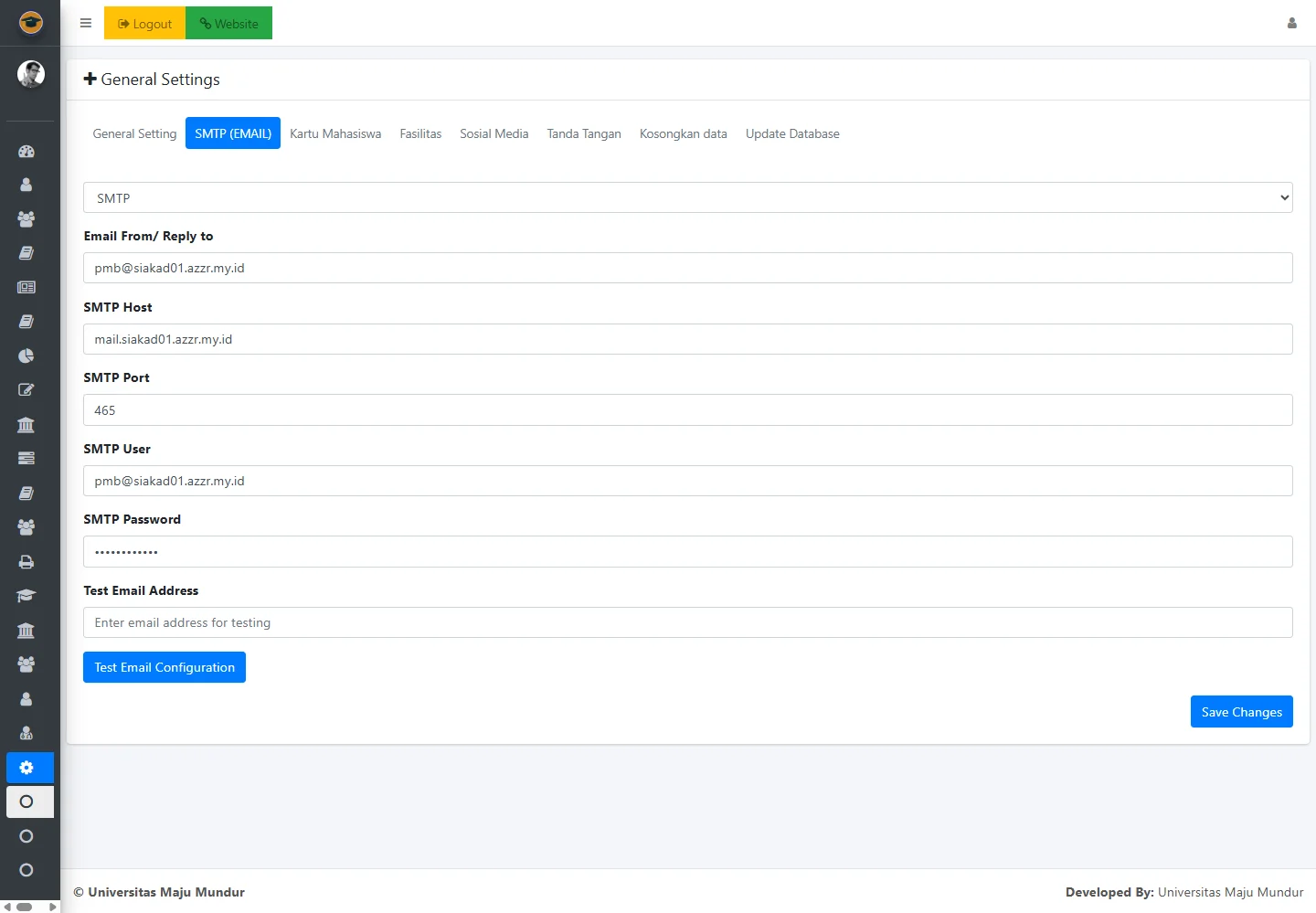The width and height of the screenshot is (1316, 913).
Task: Toggle the hamburger menu icon
Action: 86,24
